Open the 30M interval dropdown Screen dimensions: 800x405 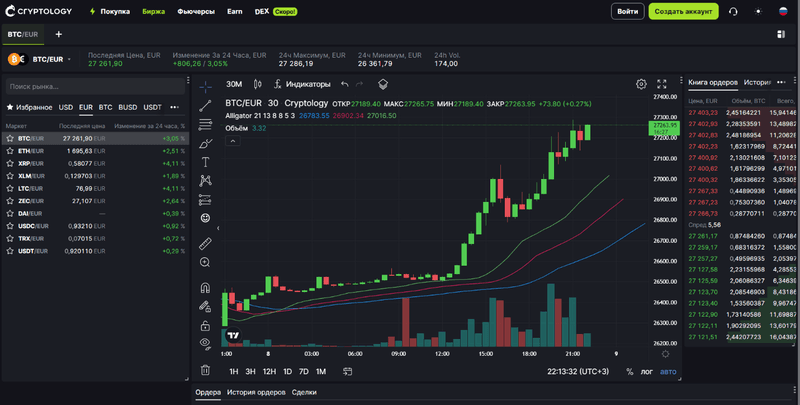pos(234,84)
